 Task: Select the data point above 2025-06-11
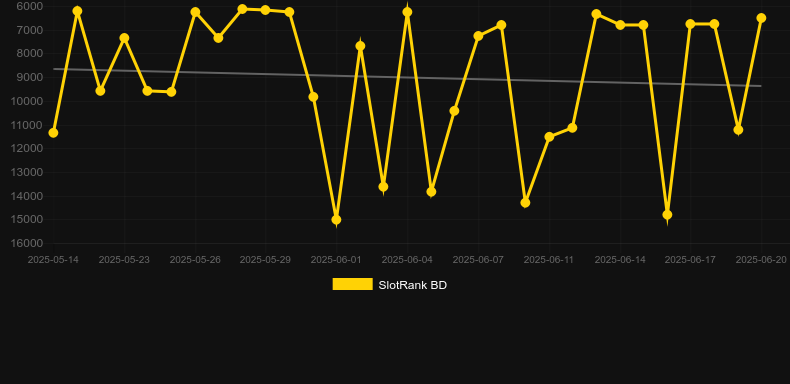click(x=549, y=137)
